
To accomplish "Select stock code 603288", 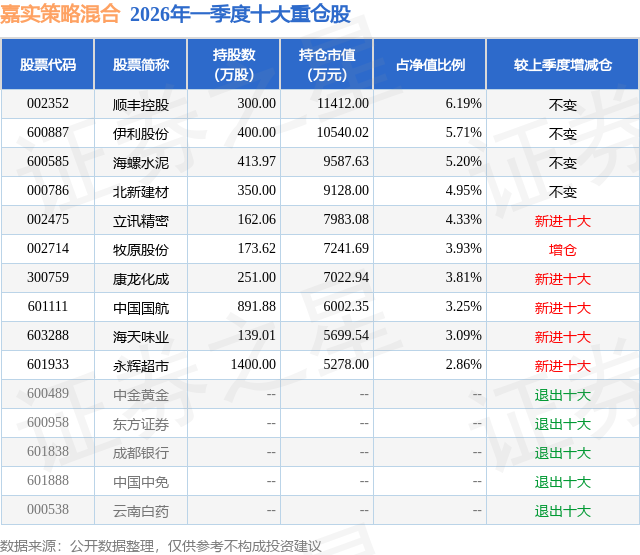I will tap(48, 335).
